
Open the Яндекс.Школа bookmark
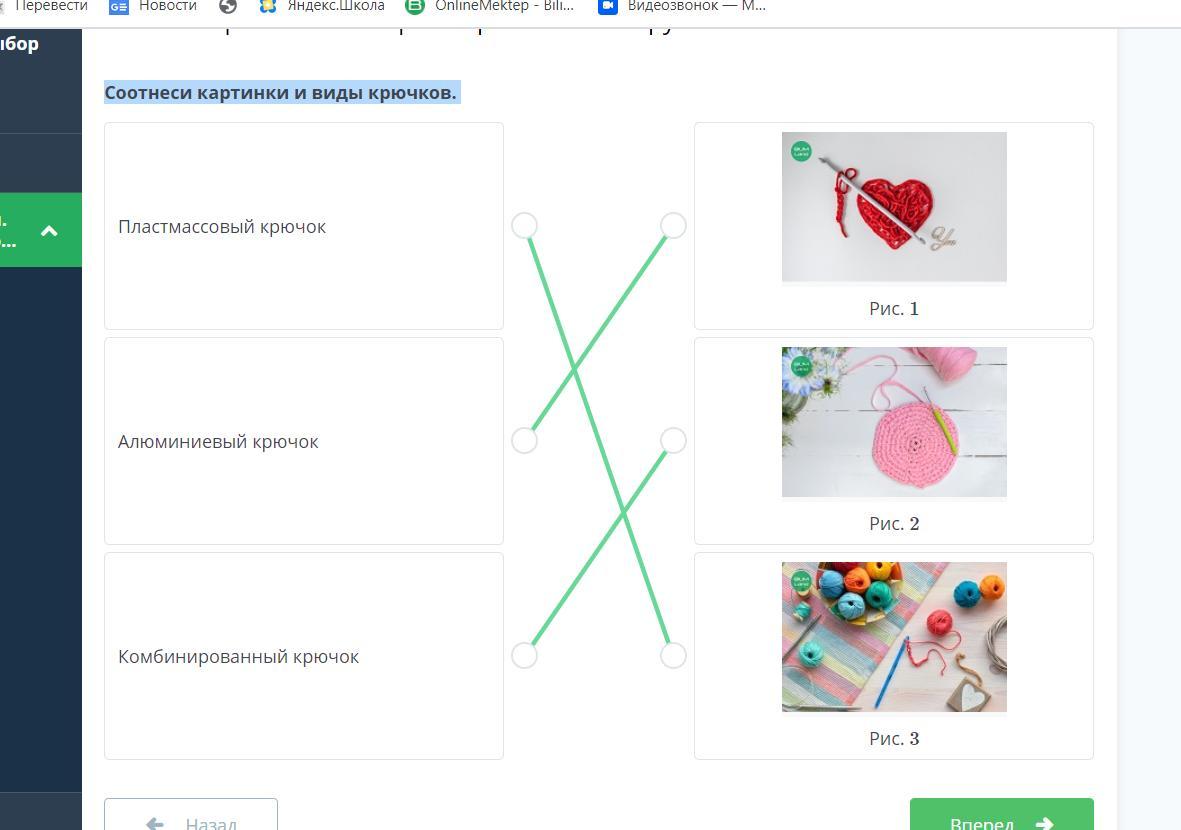point(322,6)
